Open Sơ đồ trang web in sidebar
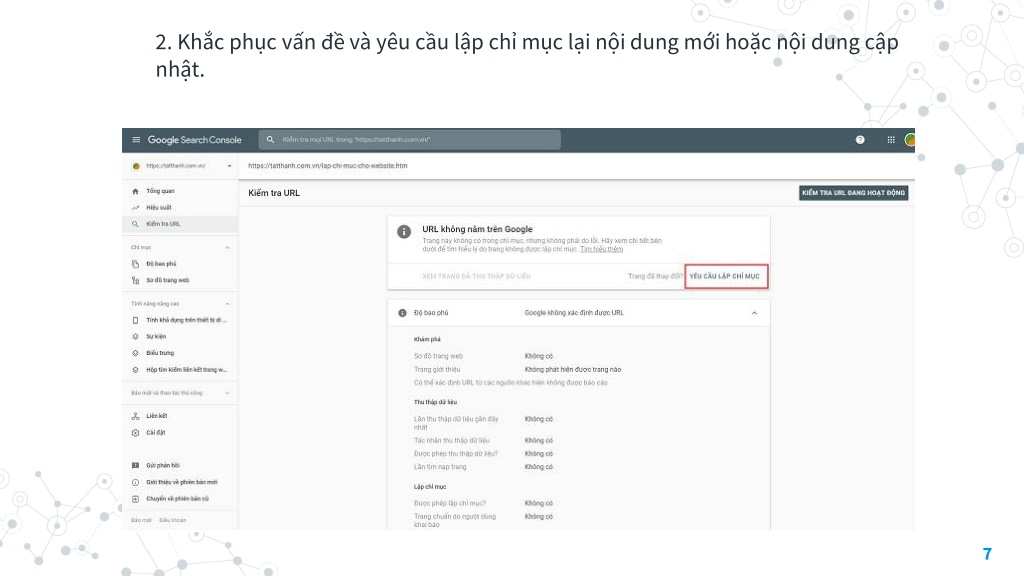Image resolution: width=1024 pixels, height=576 pixels. 168,280
